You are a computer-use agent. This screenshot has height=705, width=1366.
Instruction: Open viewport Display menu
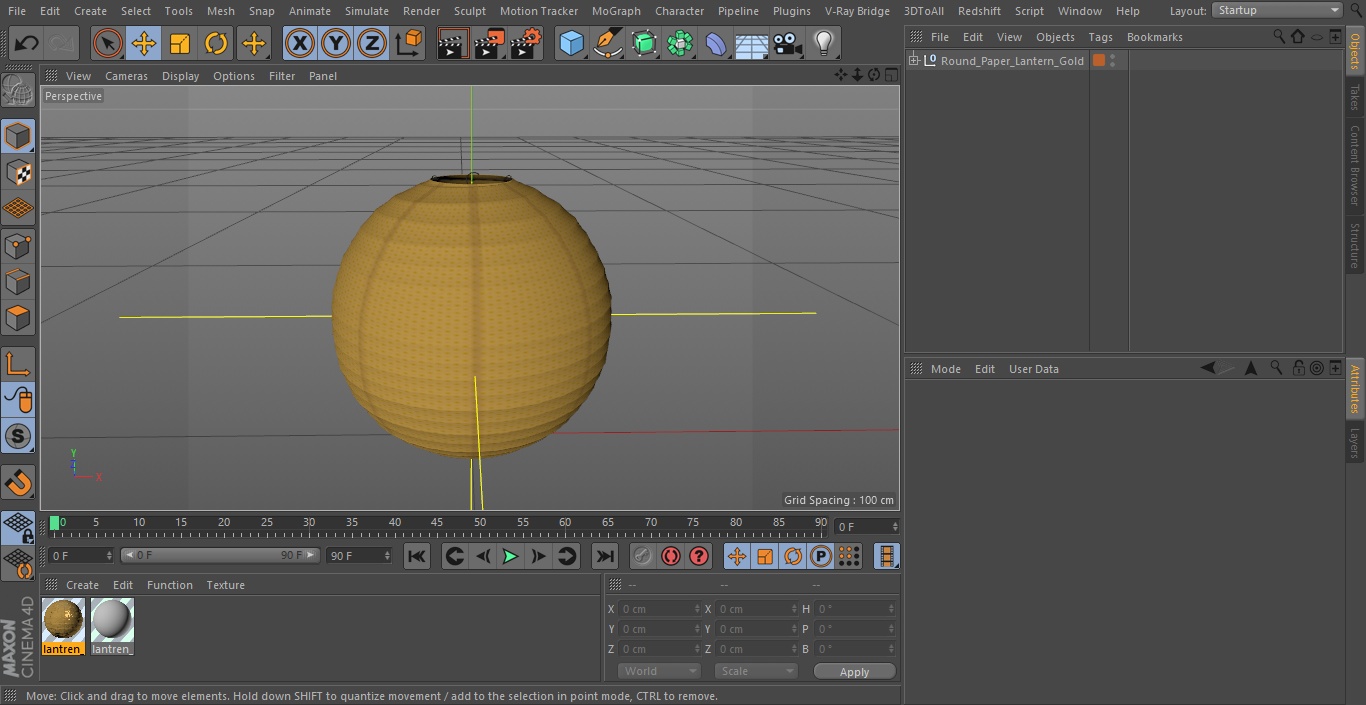180,76
